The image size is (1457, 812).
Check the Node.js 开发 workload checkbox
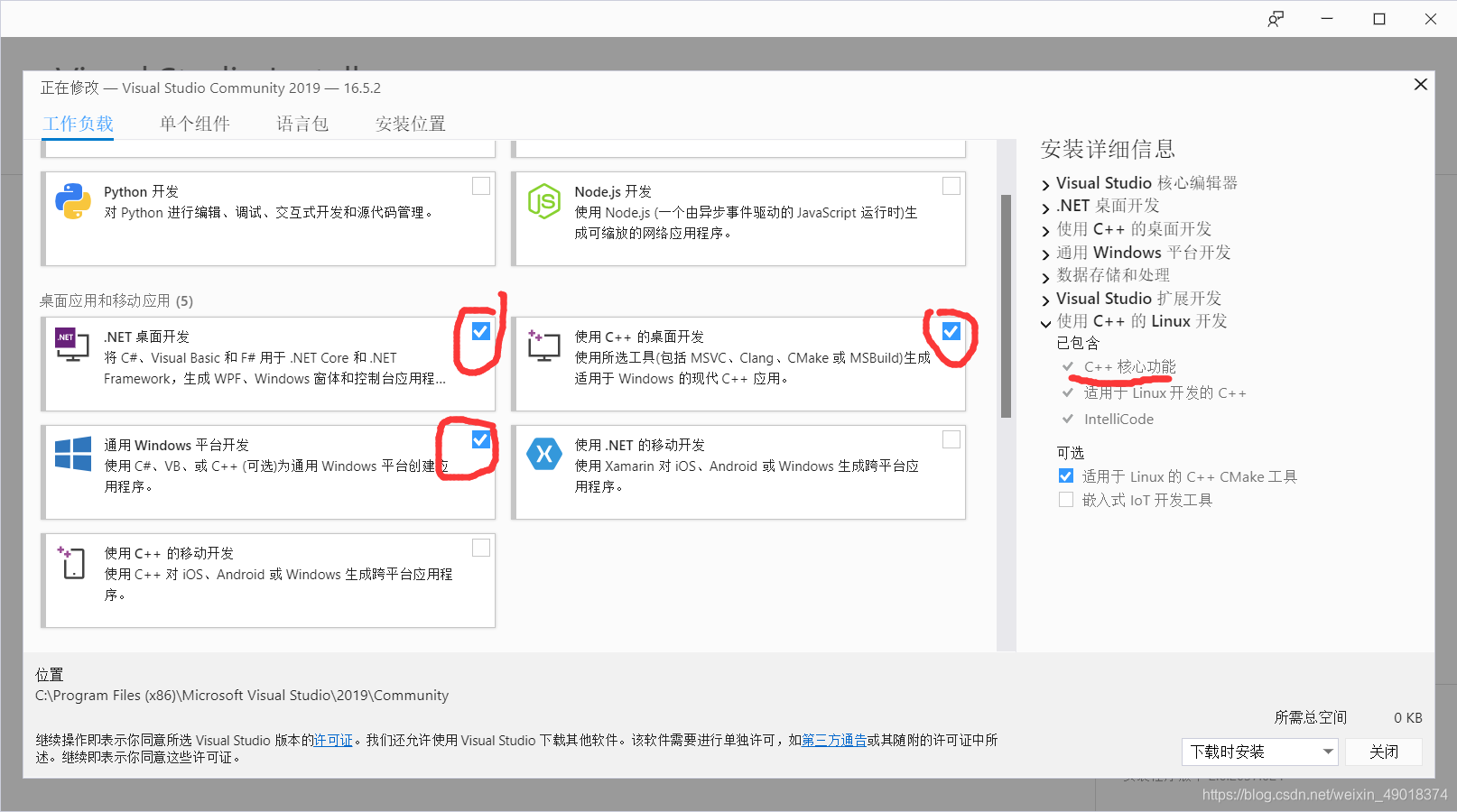951,186
